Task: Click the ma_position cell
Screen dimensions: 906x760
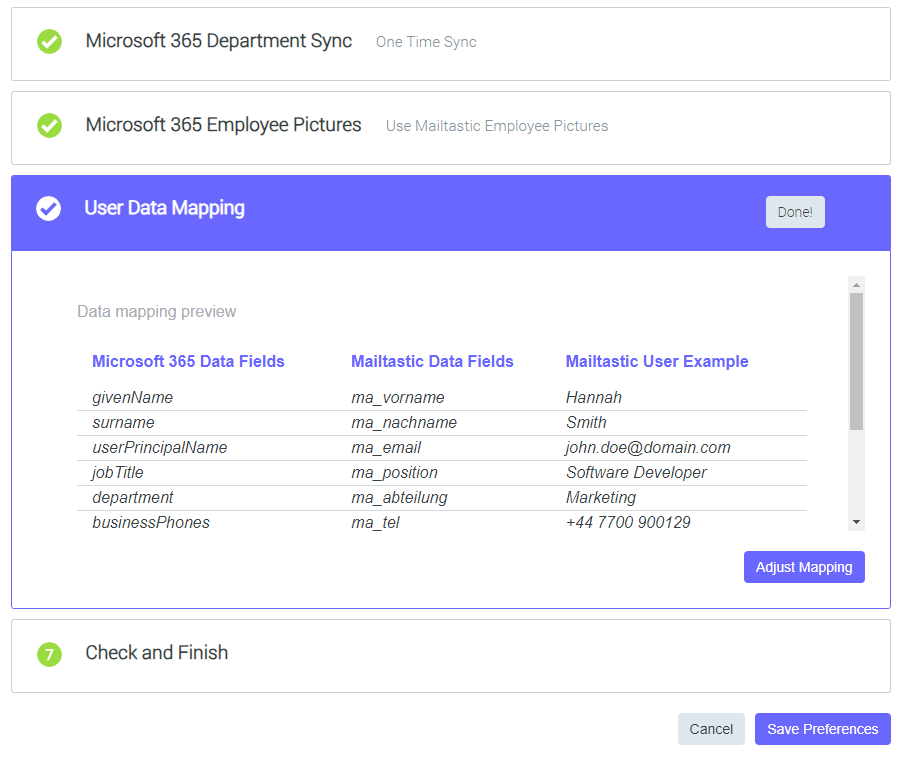Action: tap(395, 472)
